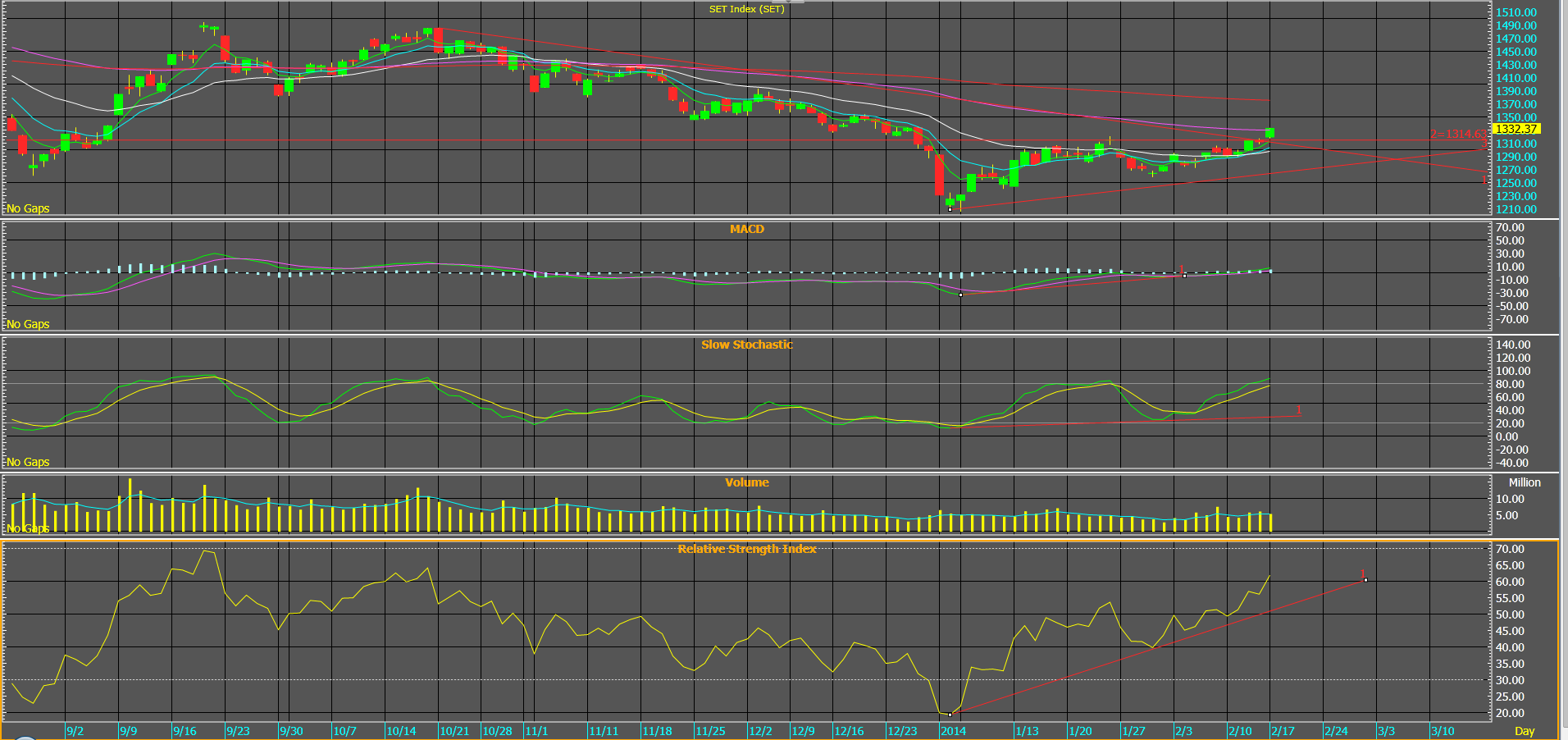Click the 11/11 date on time axis
The width and height of the screenshot is (1568, 740).
click(604, 731)
